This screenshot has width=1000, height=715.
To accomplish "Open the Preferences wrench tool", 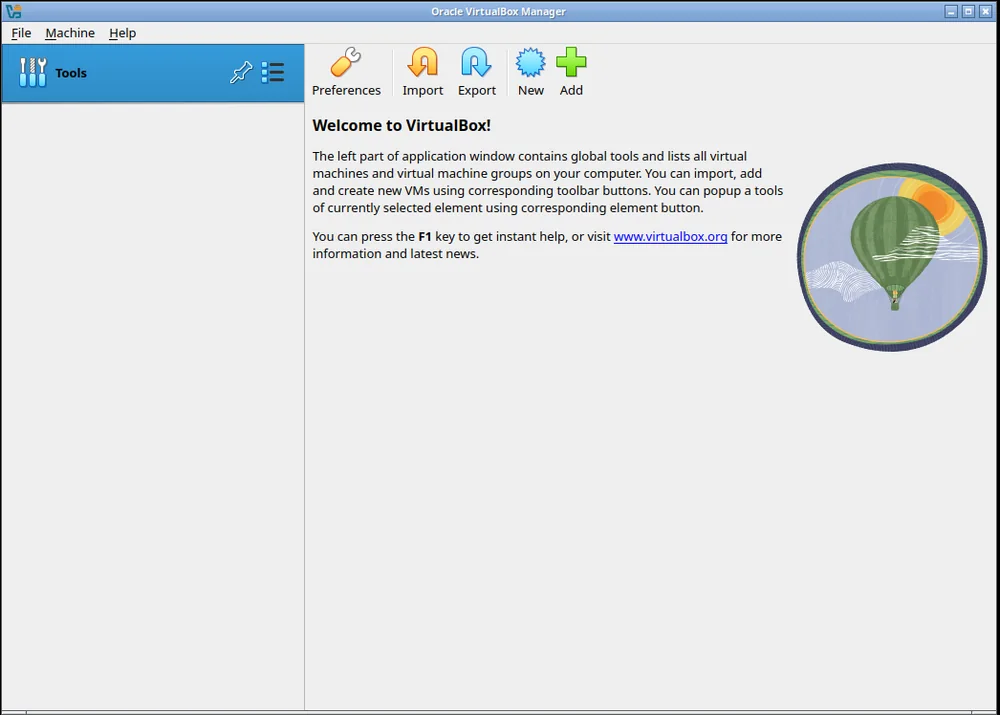I will tap(346, 71).
